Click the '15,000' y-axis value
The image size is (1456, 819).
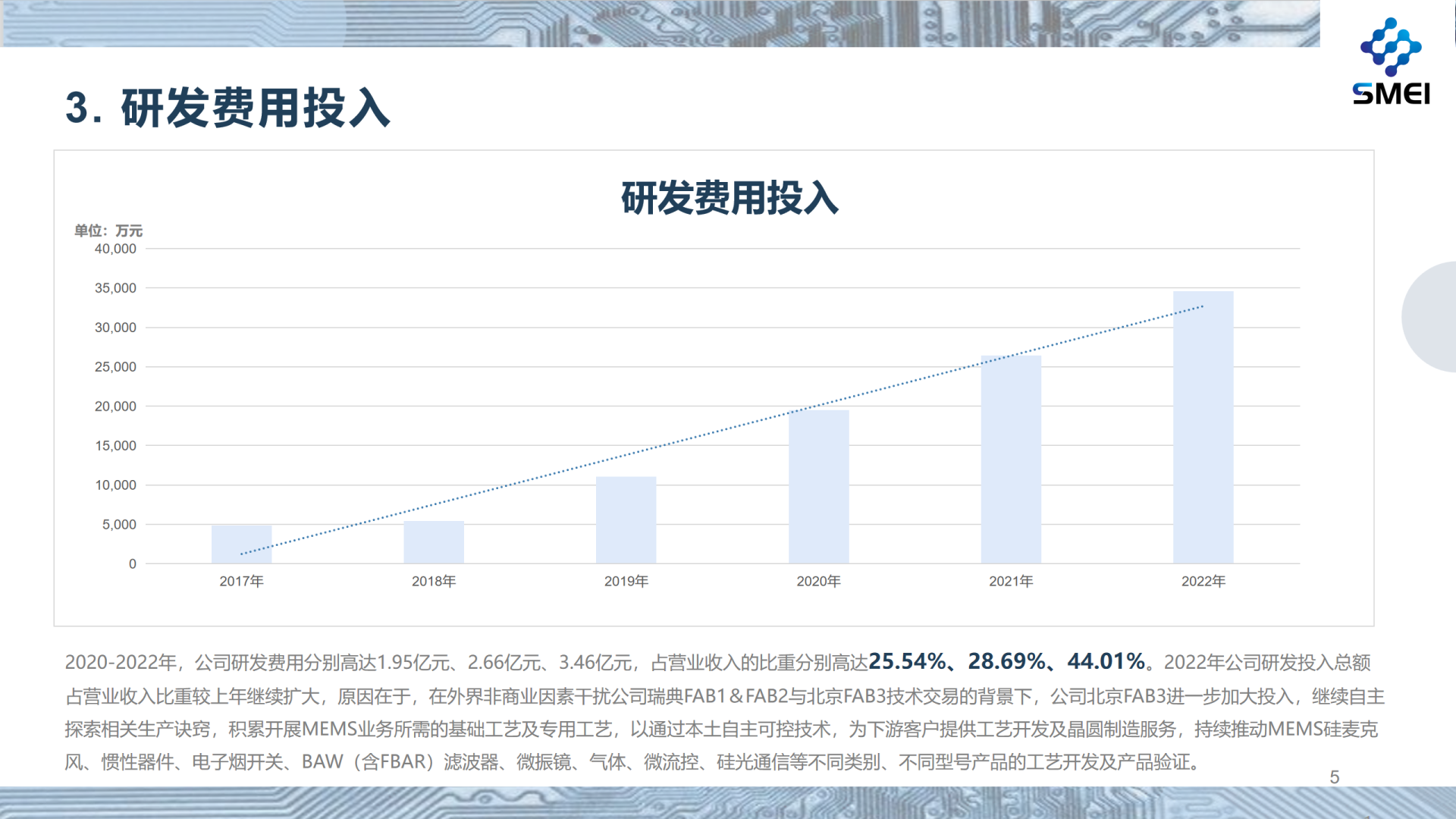[115, 446]
